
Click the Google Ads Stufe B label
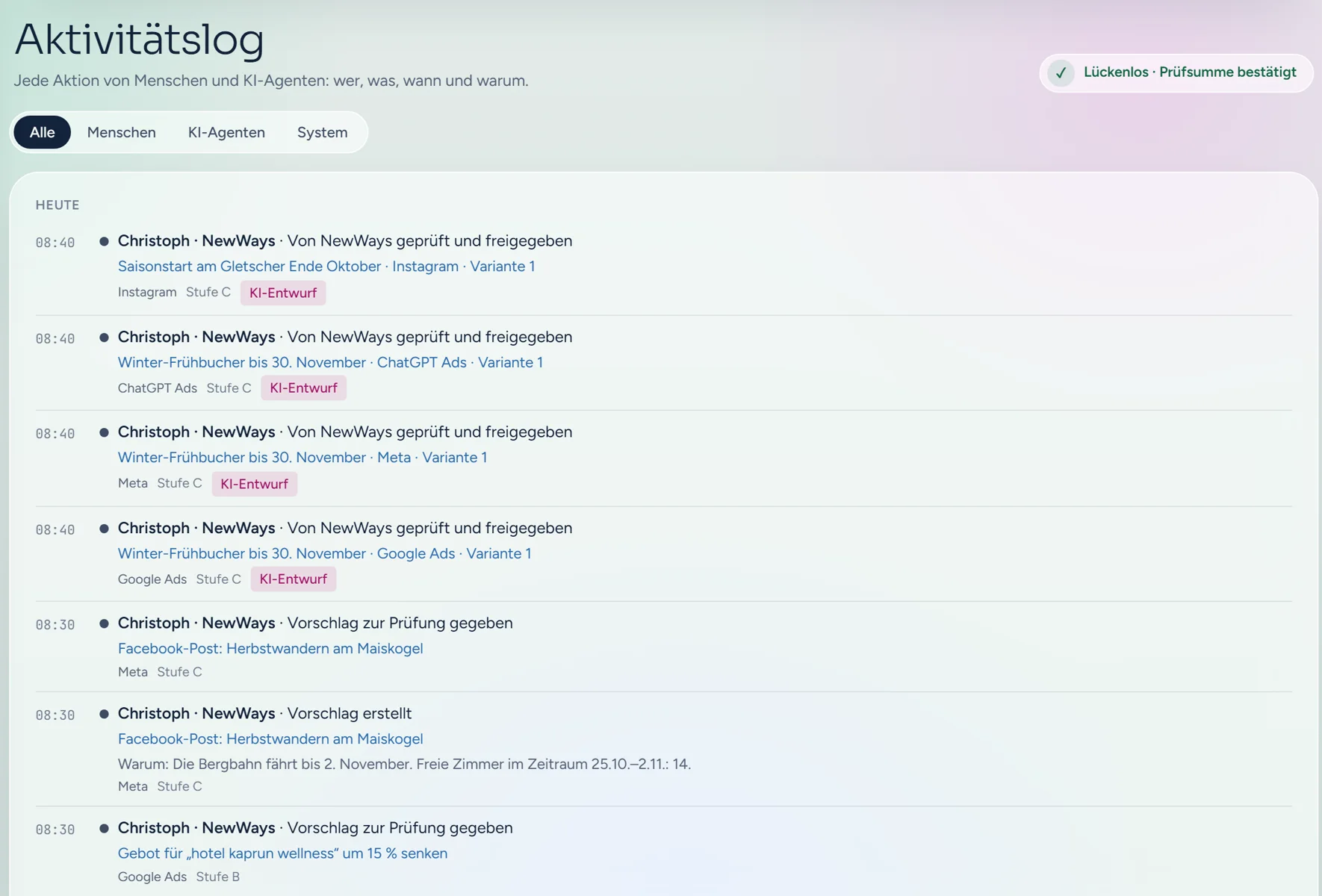coord(179,877)
